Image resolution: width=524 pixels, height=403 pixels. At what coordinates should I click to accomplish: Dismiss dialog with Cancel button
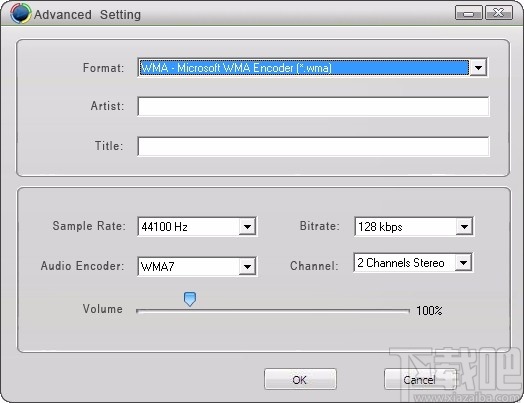[420, 379]
